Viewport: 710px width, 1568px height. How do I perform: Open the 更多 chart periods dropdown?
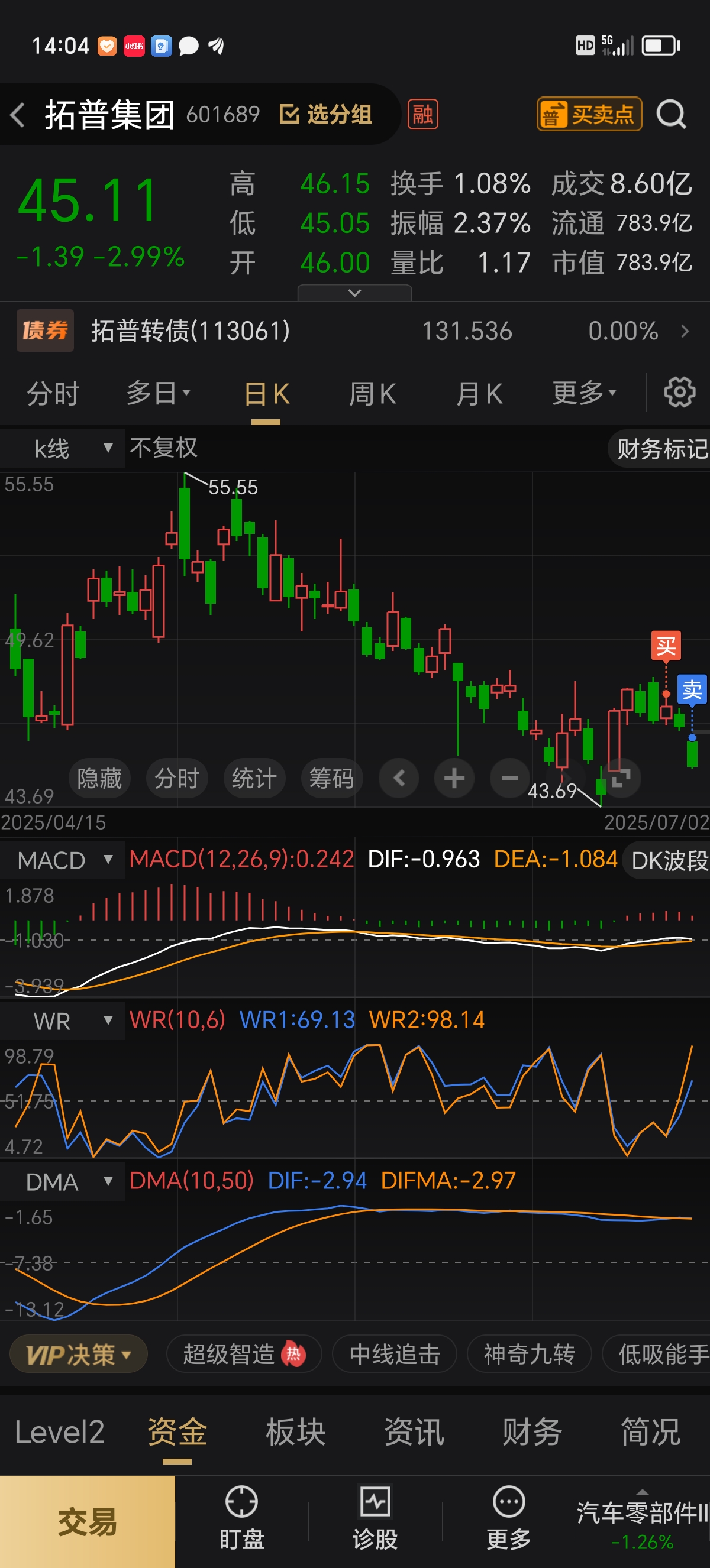[x=584, y=393]
